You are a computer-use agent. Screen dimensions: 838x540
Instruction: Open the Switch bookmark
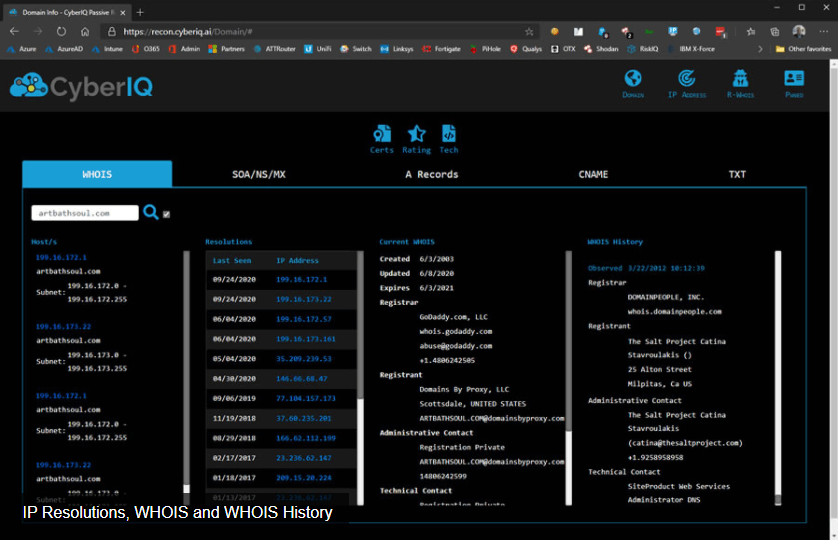356,49
